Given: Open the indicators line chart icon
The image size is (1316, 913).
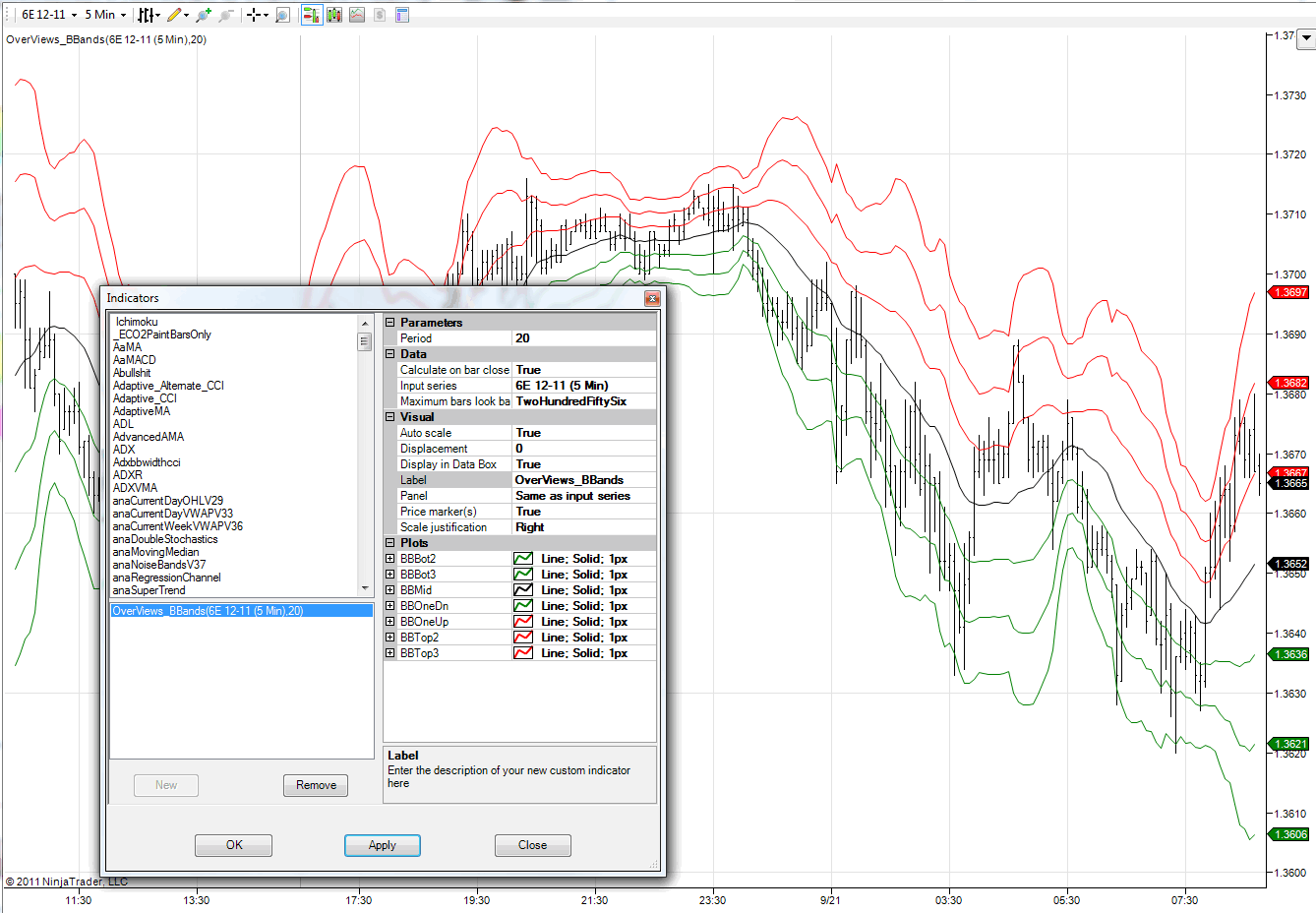Looking at the screenshot, I should [x=357, y=15].
